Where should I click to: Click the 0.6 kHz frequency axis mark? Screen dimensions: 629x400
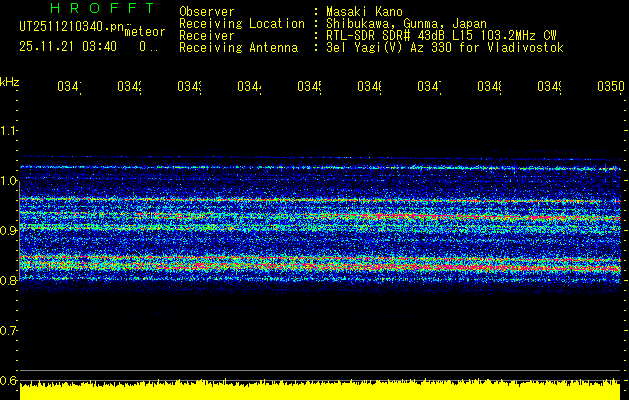pos(9,380)
